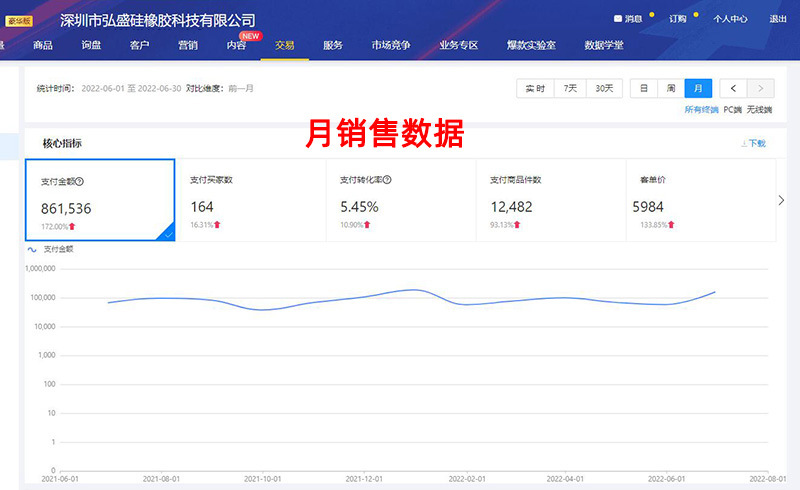Image resolution: width=800 pixels, height=490 pixels.
Task: Filter by 无线端
Action: (x=759, y=110)
